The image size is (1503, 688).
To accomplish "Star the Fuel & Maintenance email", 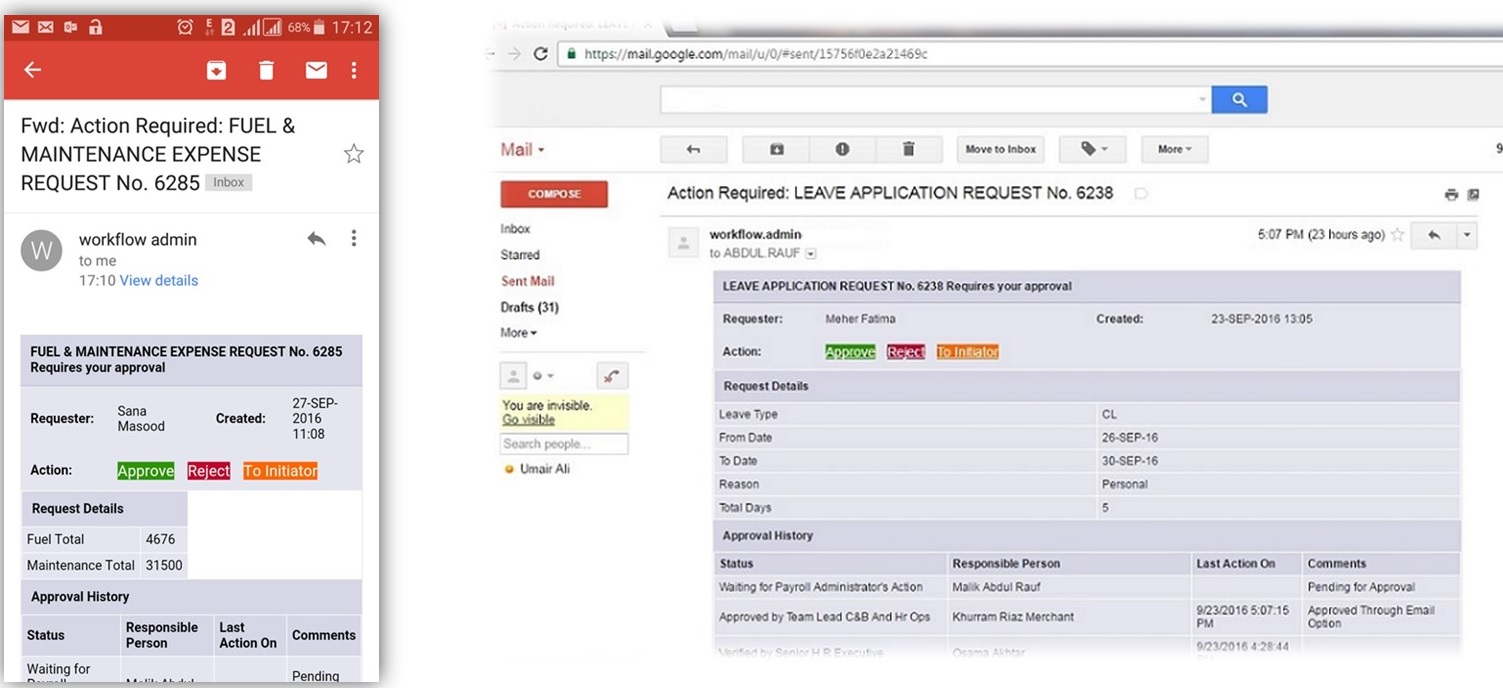I will (354, 154).
